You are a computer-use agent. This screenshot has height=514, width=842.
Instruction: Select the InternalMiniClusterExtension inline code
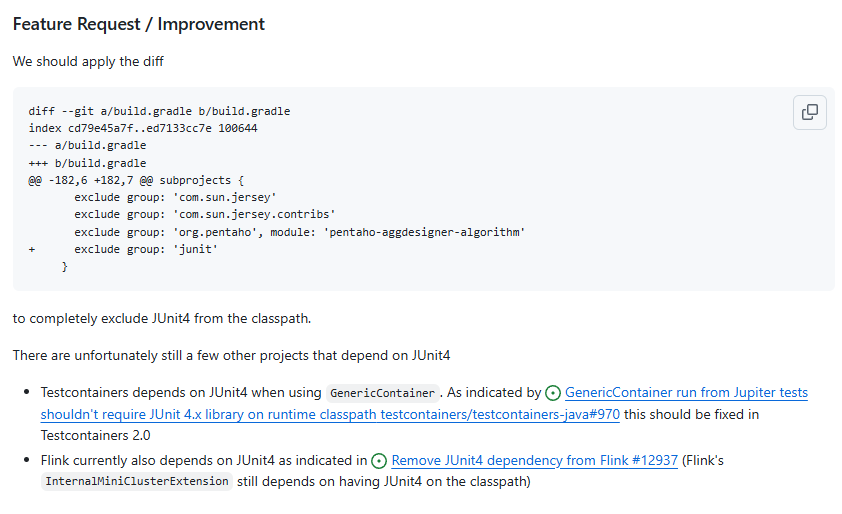(137, 481)
